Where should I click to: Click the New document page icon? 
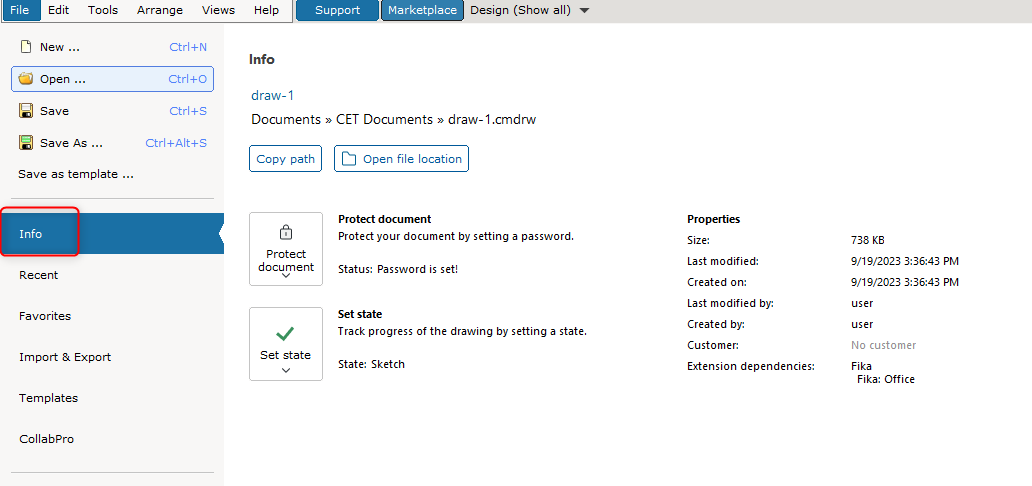tap(26, 47)
